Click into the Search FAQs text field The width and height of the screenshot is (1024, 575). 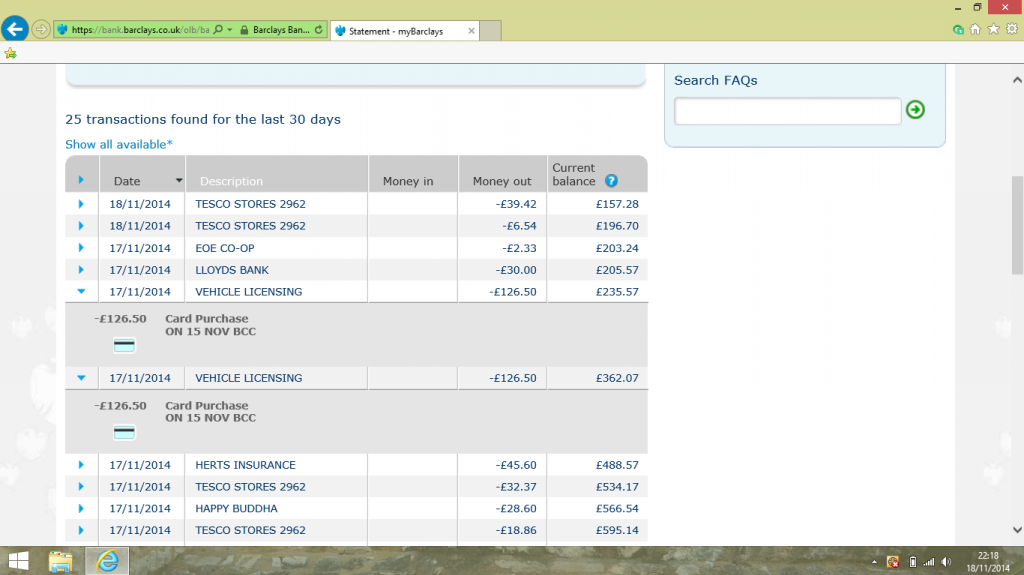788,111
